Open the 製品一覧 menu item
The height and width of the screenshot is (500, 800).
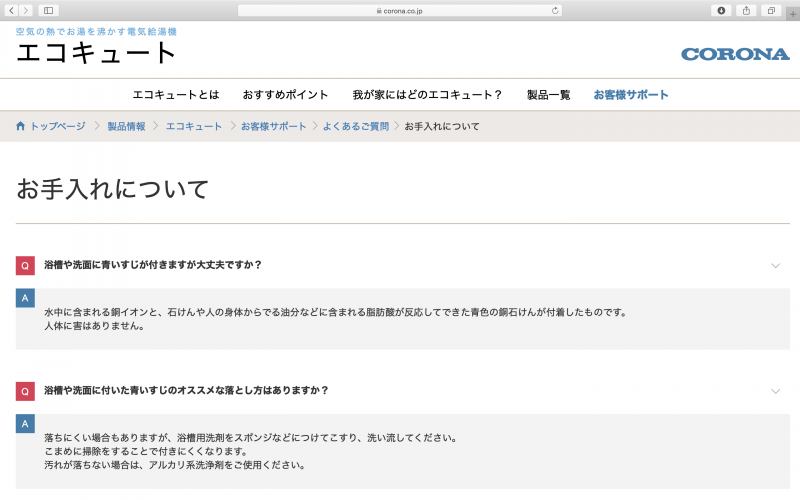pyautogui.click(x=548, y=95)
